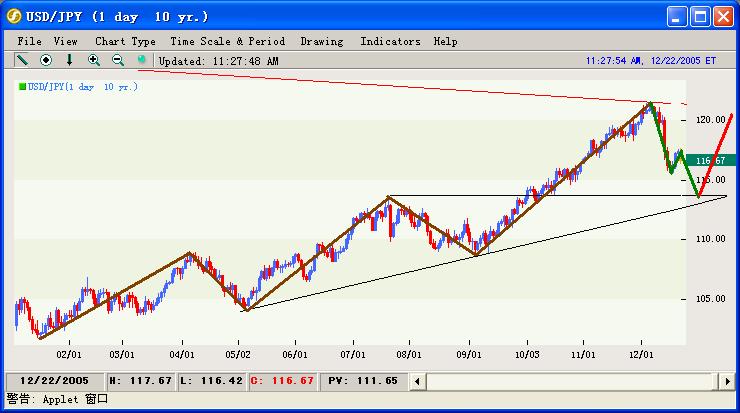Click the circular target crosshair icon

[46, 60]
